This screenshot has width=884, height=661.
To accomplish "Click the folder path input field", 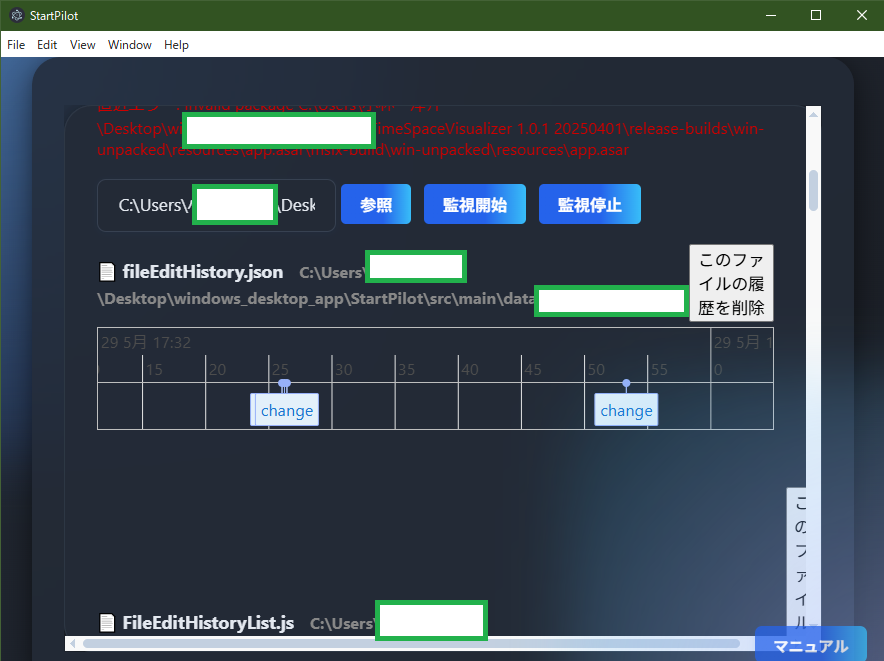I will (x=216, y=205).
